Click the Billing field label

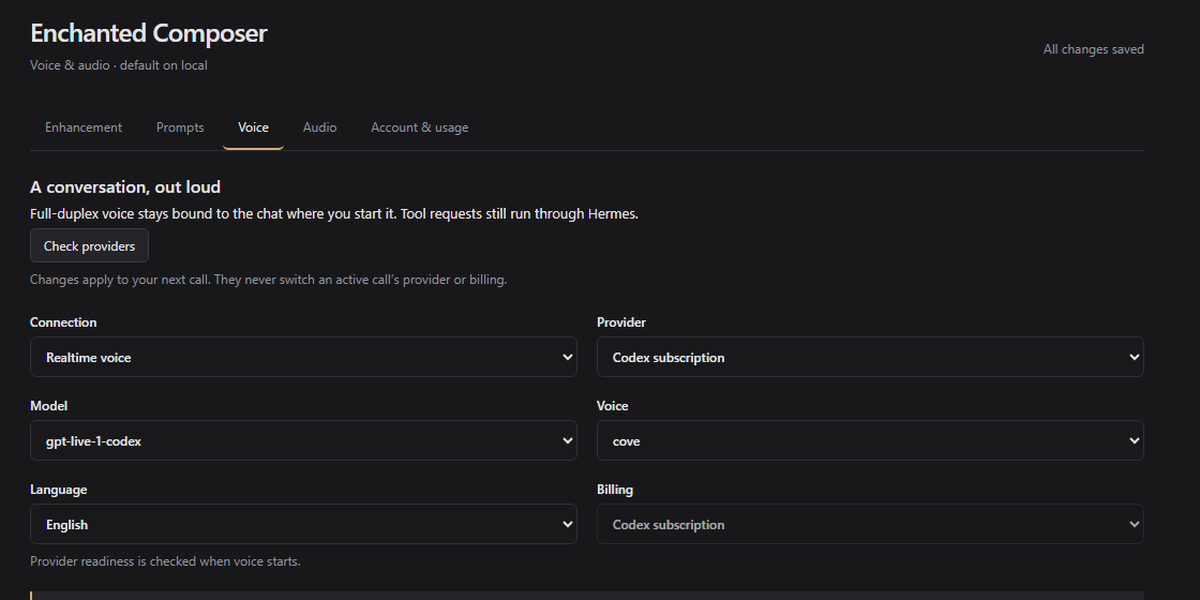[615, 490]
